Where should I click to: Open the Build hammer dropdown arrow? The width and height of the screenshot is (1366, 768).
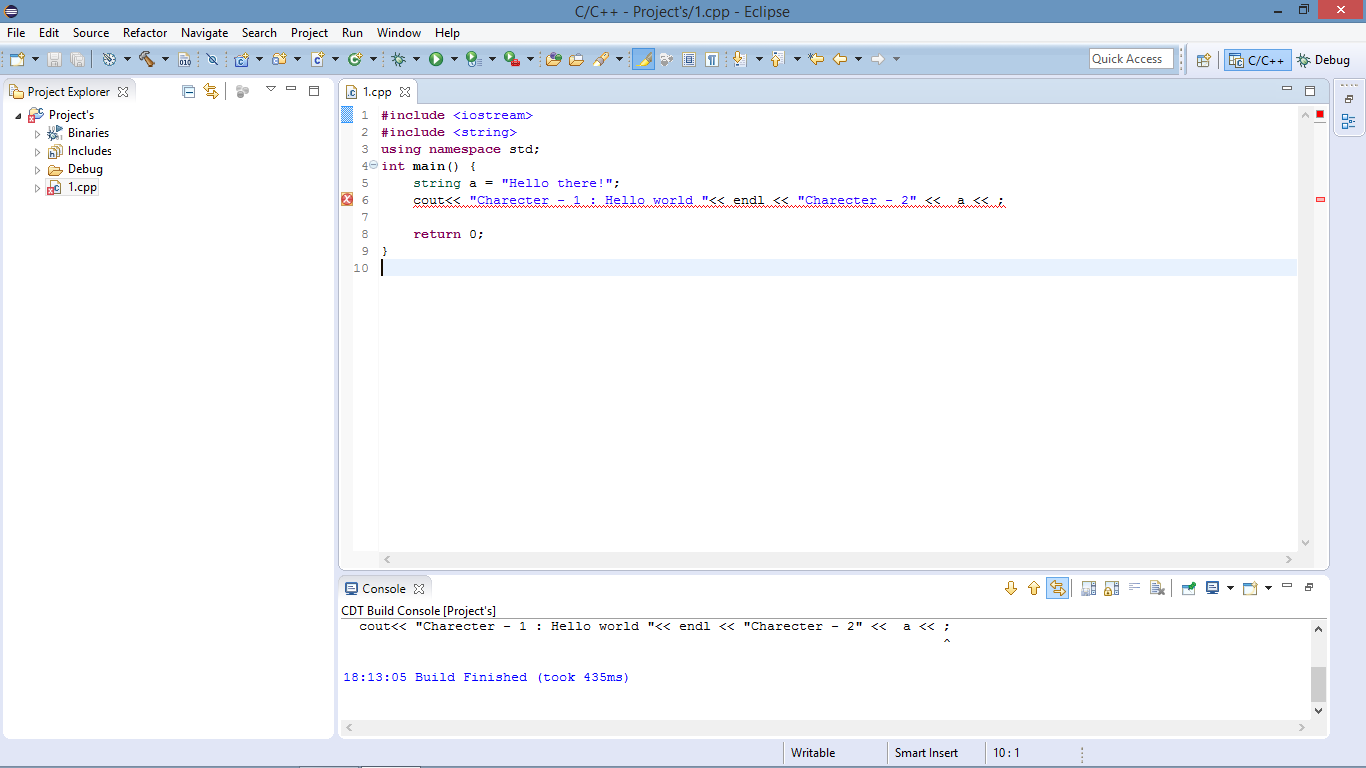tap(165, 59)
